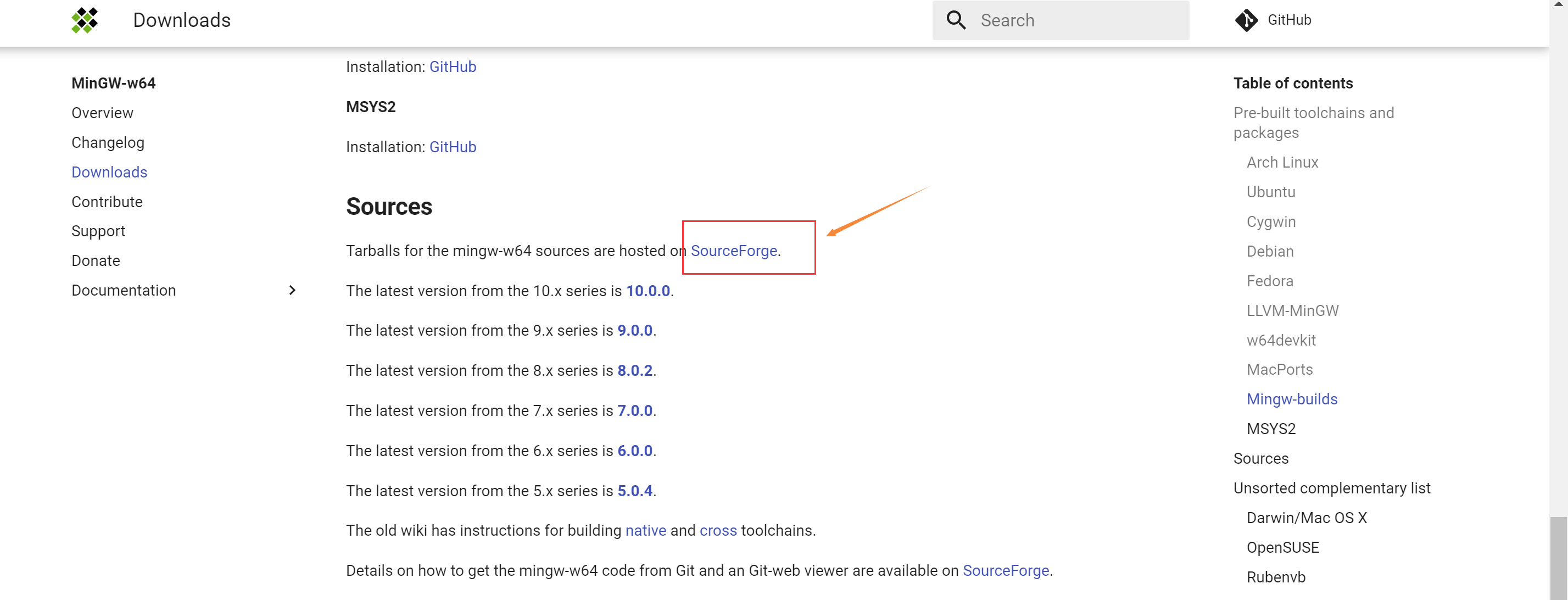1568x600 pixels.
Task: Click the cross toolchains wiki link
Action: coord(718,531)
